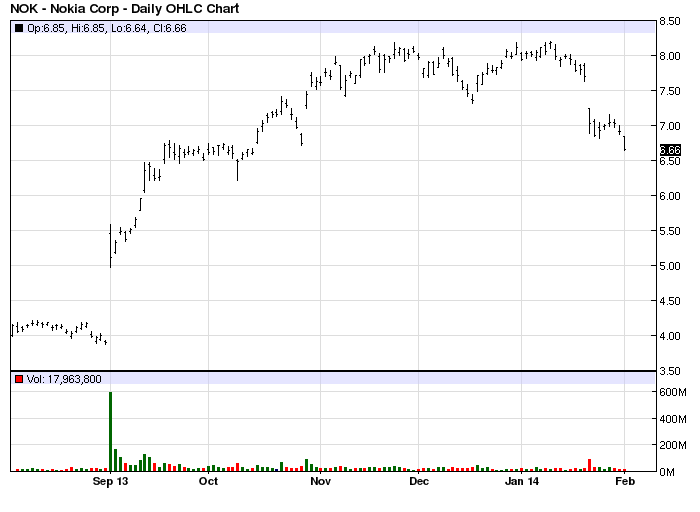
Task: Click the 'Op:6.85, Hi:6.85, Lo:6.64, Cl:6.66' readout
Action: [x=107, y=28]
